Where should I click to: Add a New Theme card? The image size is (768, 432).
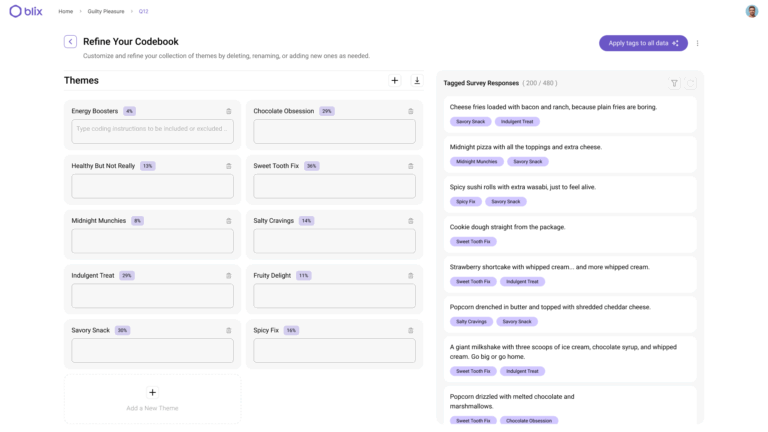152,398
